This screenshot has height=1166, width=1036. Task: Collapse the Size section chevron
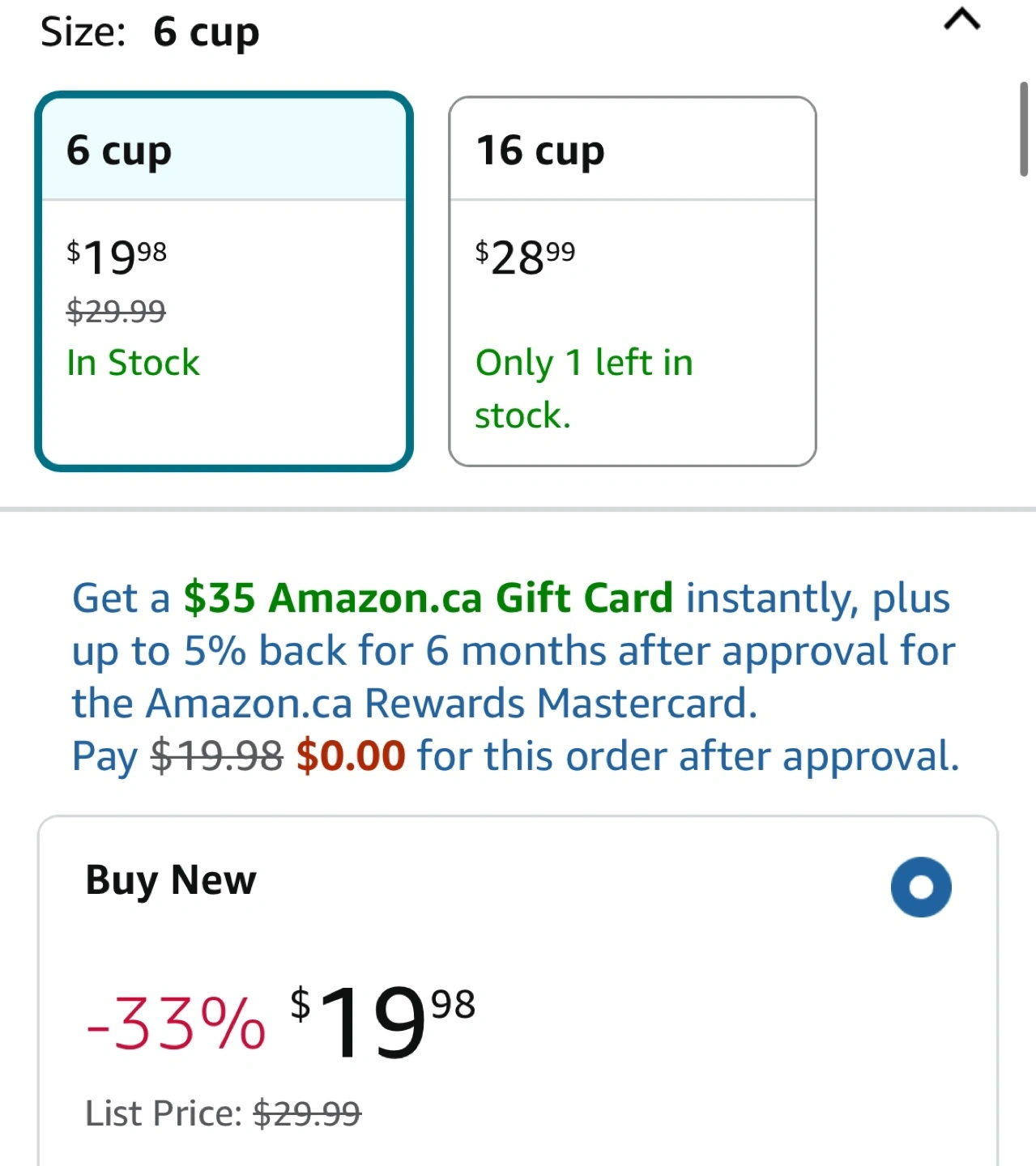[x=961, y=19]
